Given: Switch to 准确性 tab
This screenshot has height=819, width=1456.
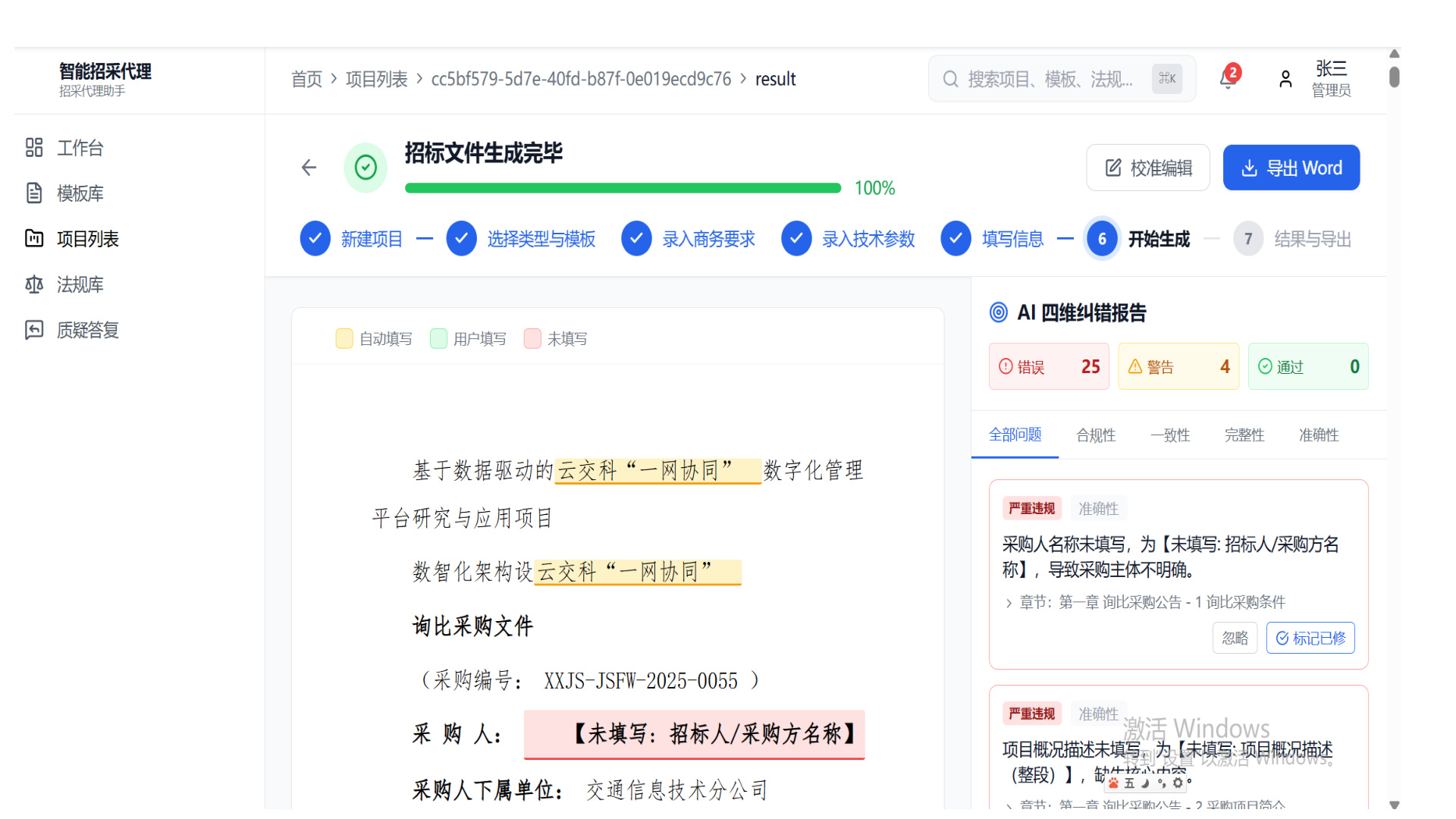Looking at the screenshot, I should pos(1319,435).
